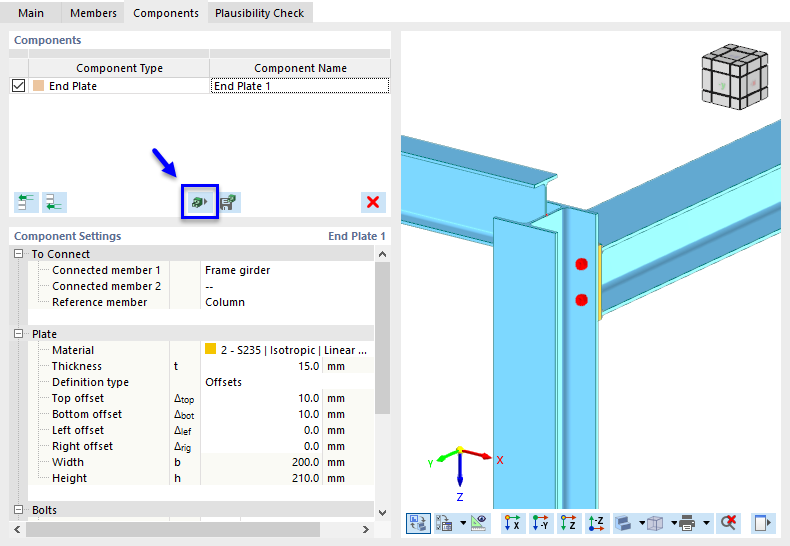
Task: Click the Top offset 10.0 value
Action: [x=261, y=398]
